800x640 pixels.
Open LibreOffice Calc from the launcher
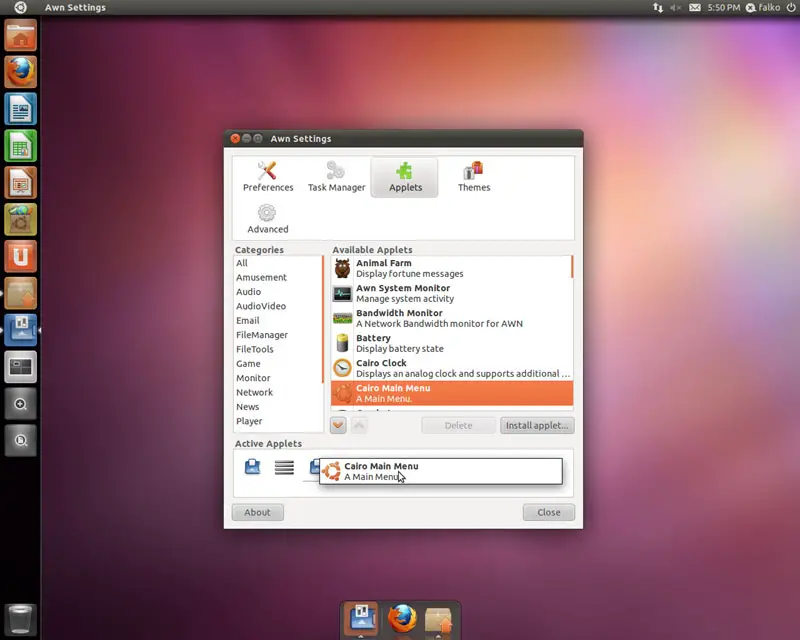pyautogui.click(x=20, y=146)
